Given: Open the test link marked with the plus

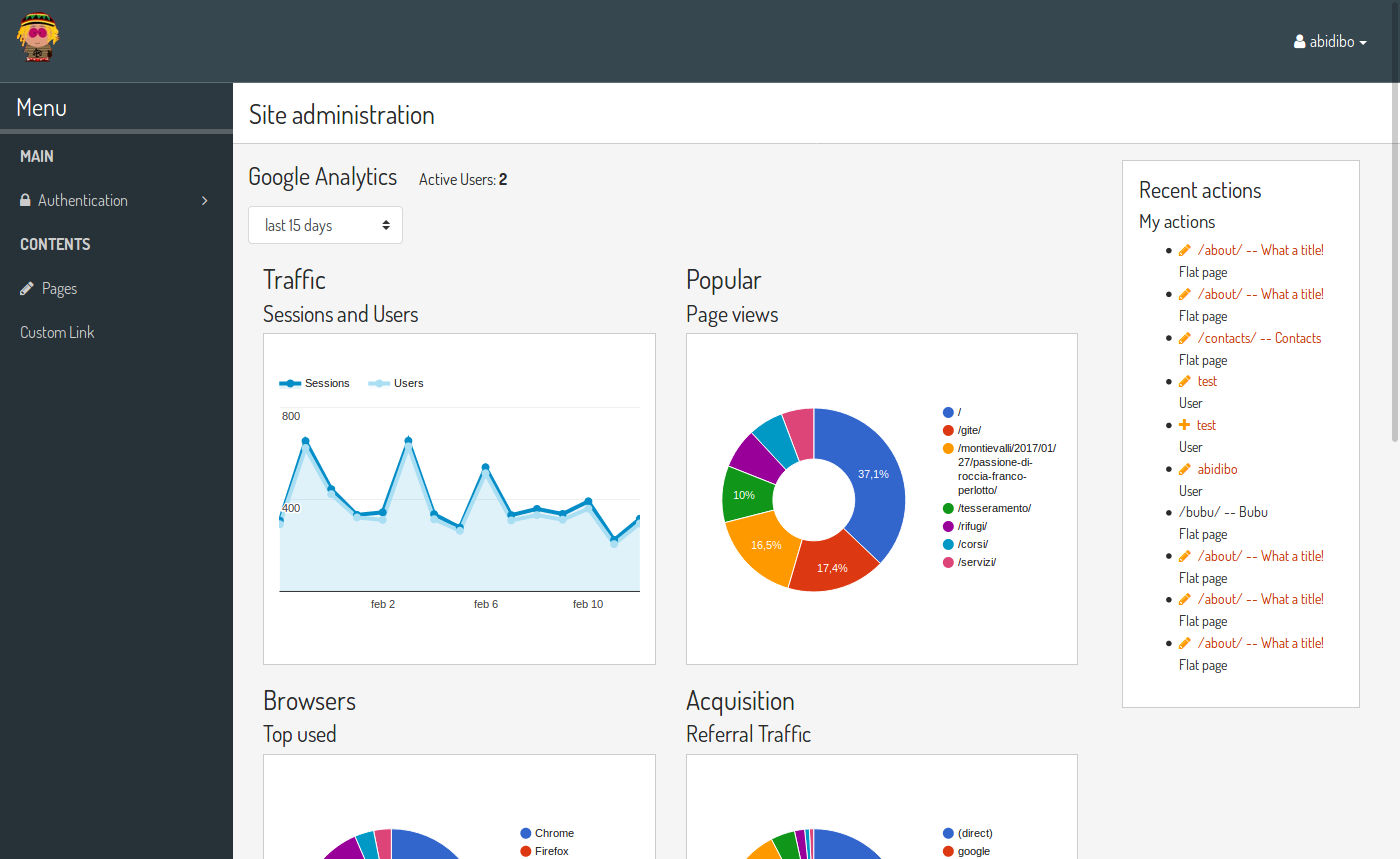Looking at the screenshot, I should 1206,425.
